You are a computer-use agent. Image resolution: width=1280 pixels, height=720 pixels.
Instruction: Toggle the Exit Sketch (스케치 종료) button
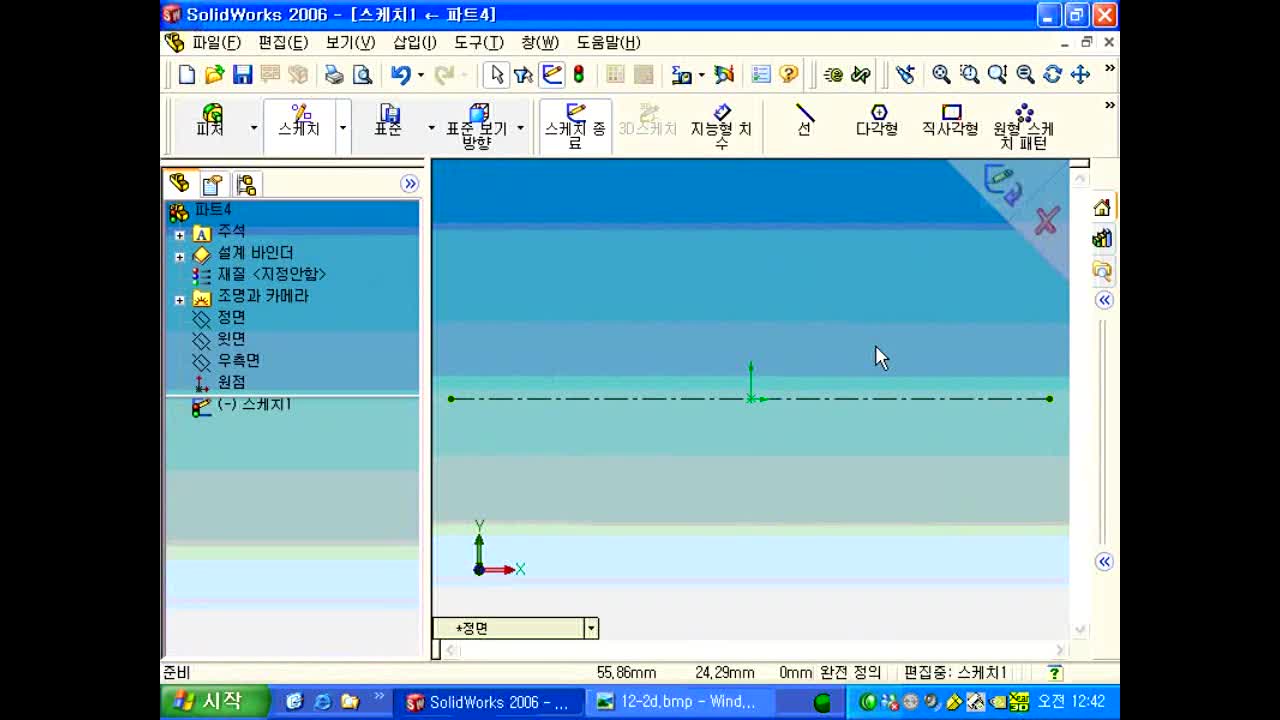pos(575,127)
